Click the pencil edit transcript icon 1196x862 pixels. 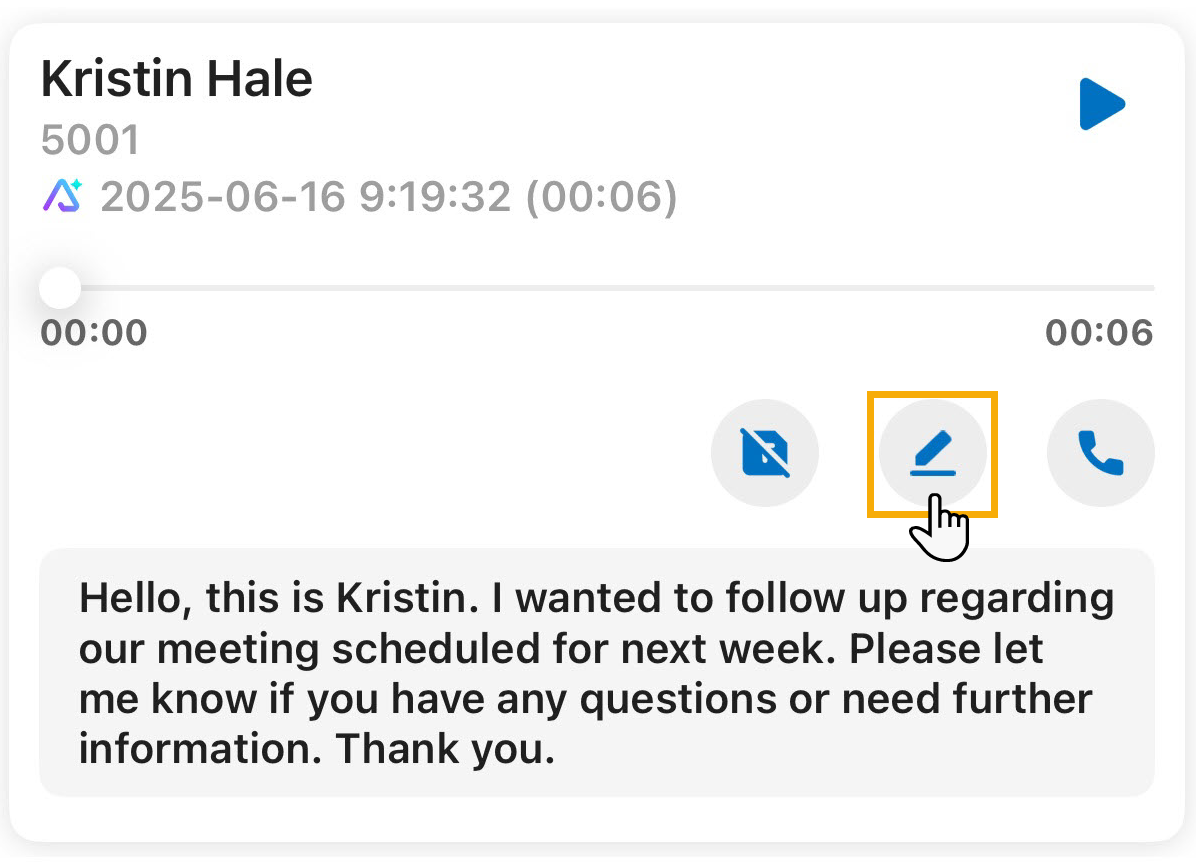933,454
